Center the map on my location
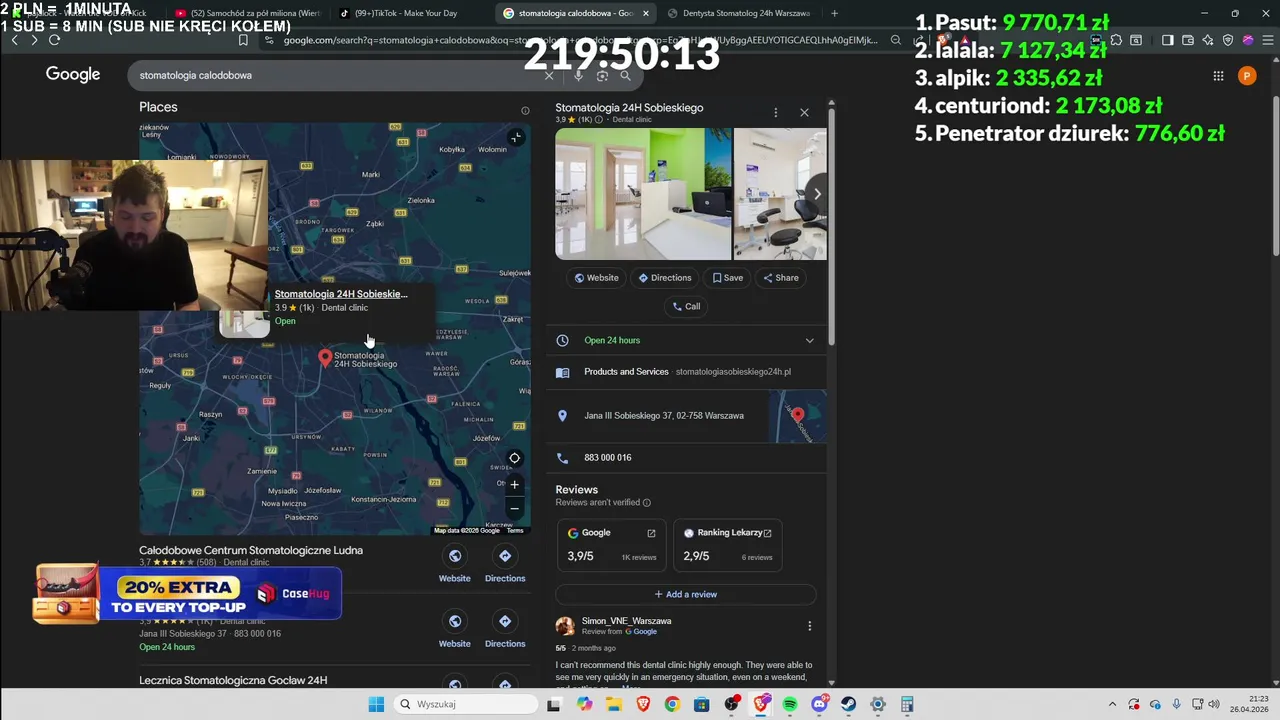1280x720 pixels. pyautogui.click(x=514, y=458)
